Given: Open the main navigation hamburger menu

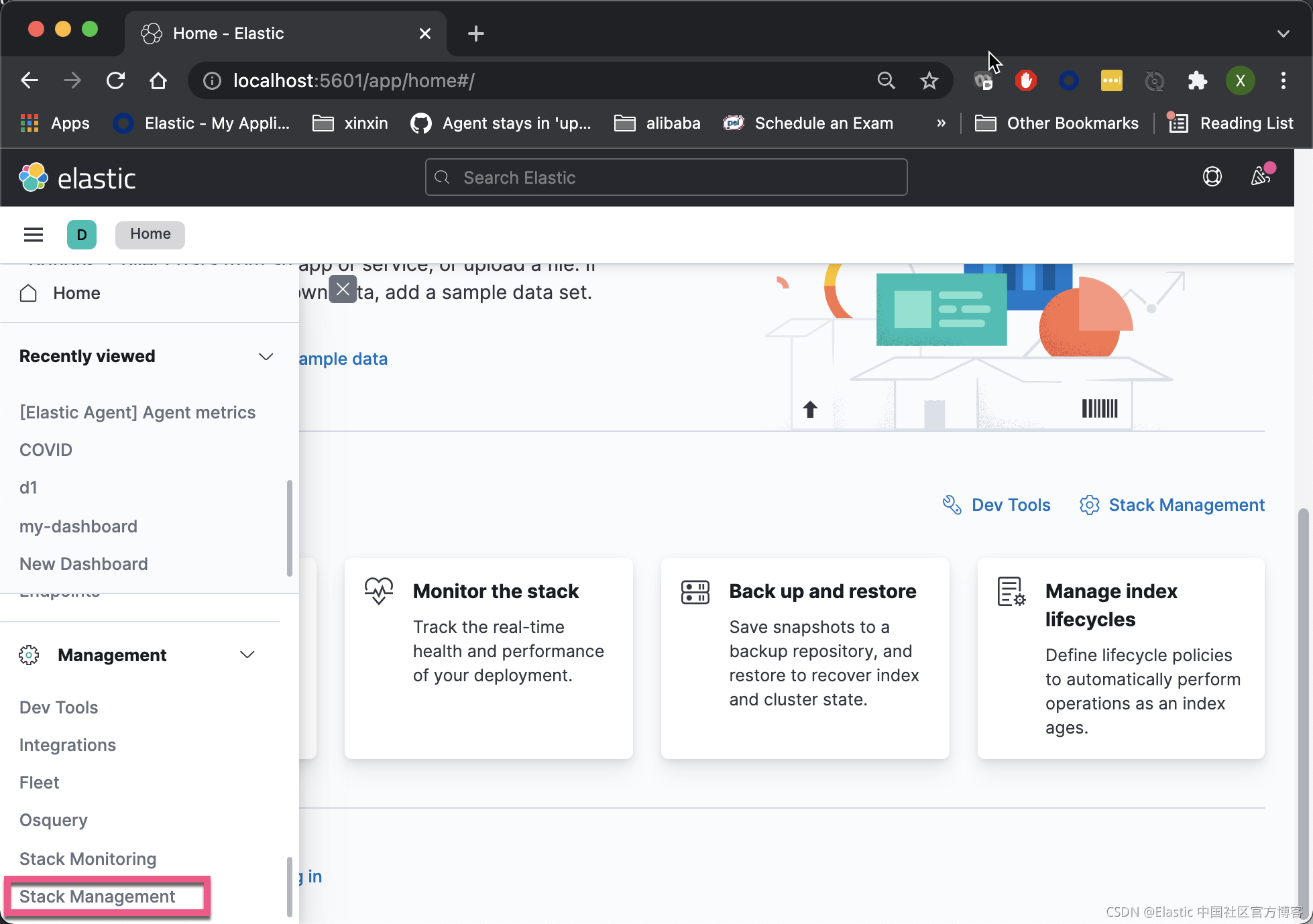Looking at the screenshot, I should pos(33,234).
